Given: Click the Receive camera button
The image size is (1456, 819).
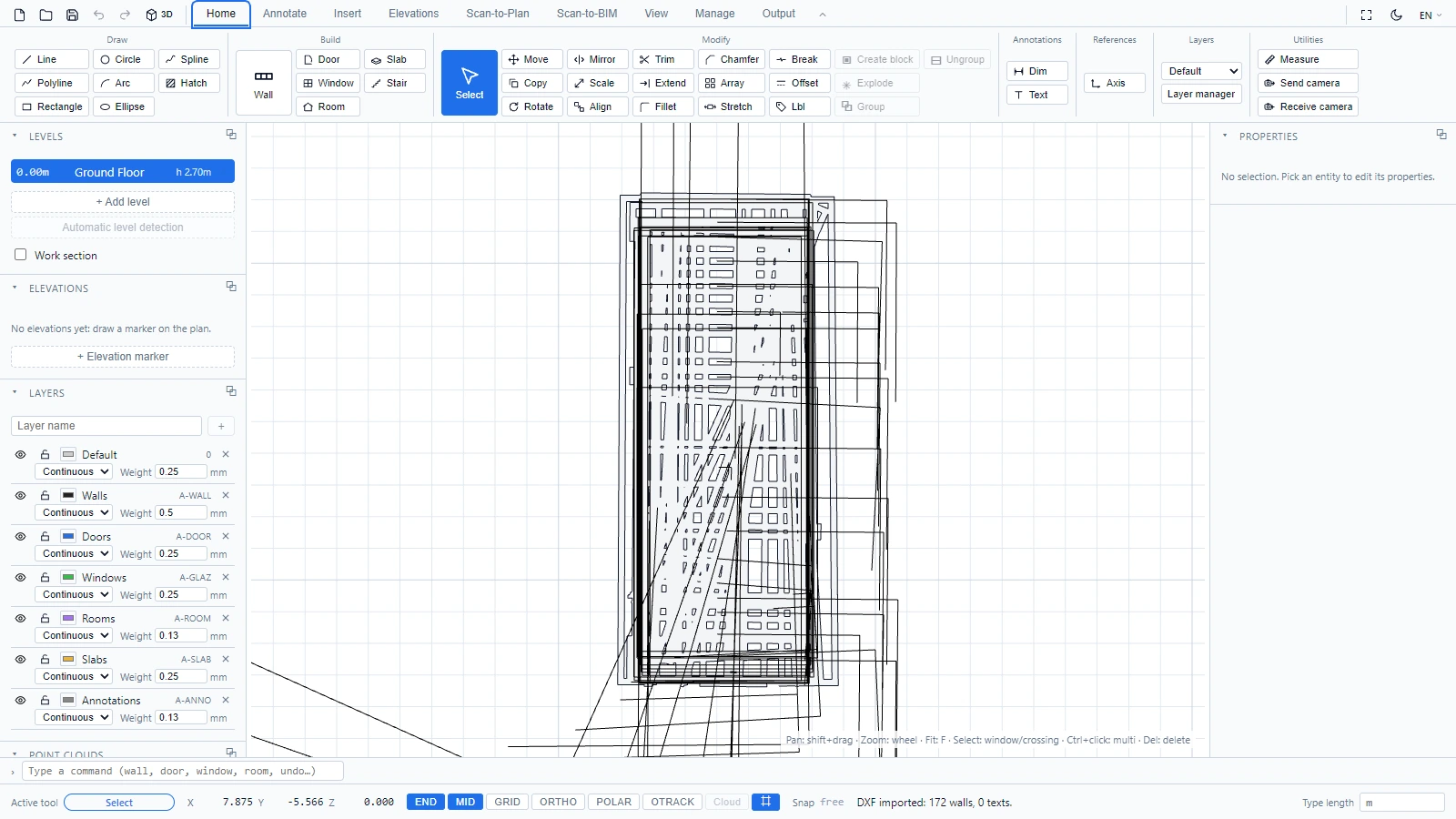Looking at the screenshot, I should pyautogui.click(x=1308, y=106).
